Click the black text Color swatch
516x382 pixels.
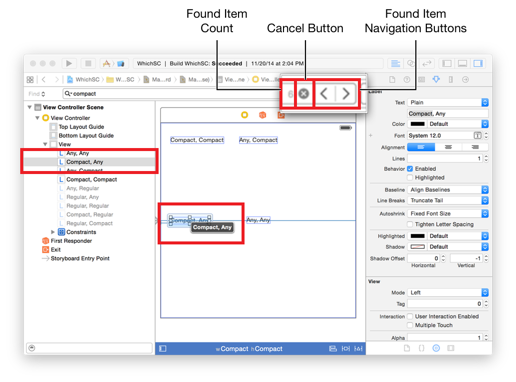[417, 124]
